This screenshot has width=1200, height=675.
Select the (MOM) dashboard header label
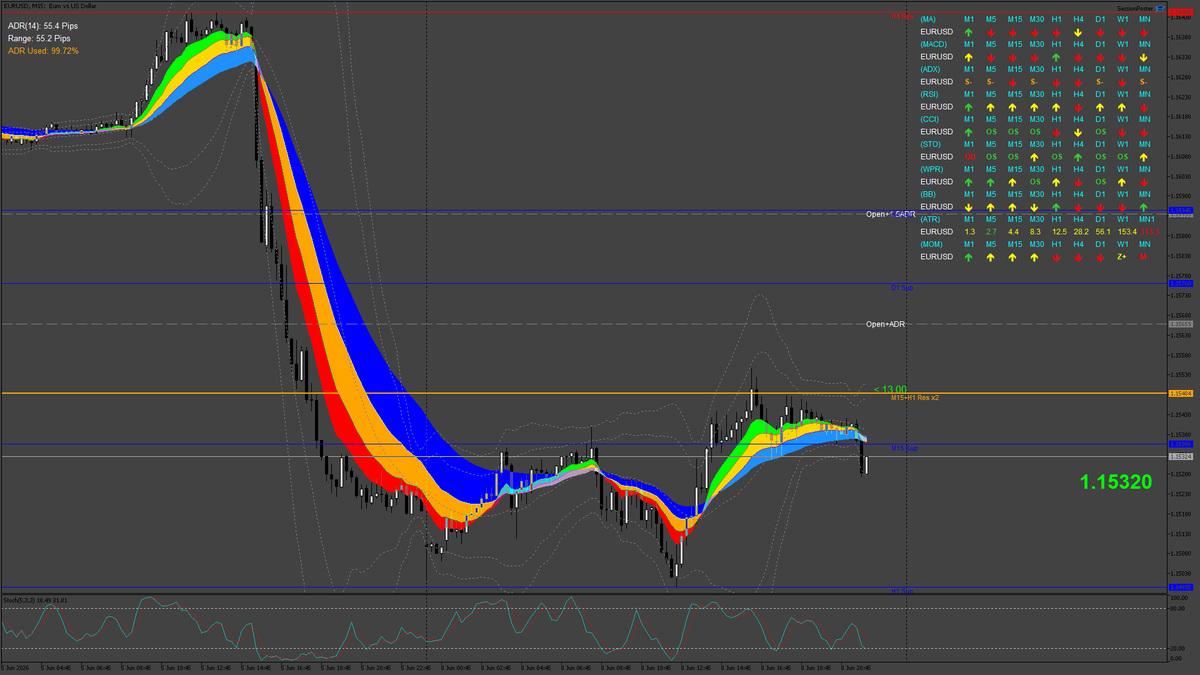[x=932, y=244]
